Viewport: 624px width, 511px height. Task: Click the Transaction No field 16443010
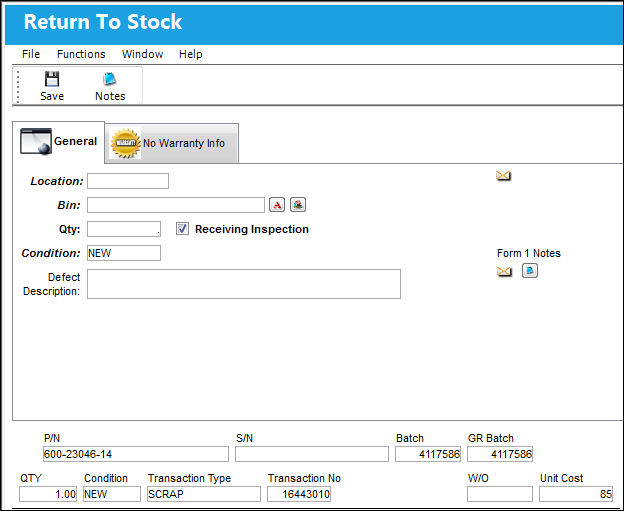(x=299, y=494)
